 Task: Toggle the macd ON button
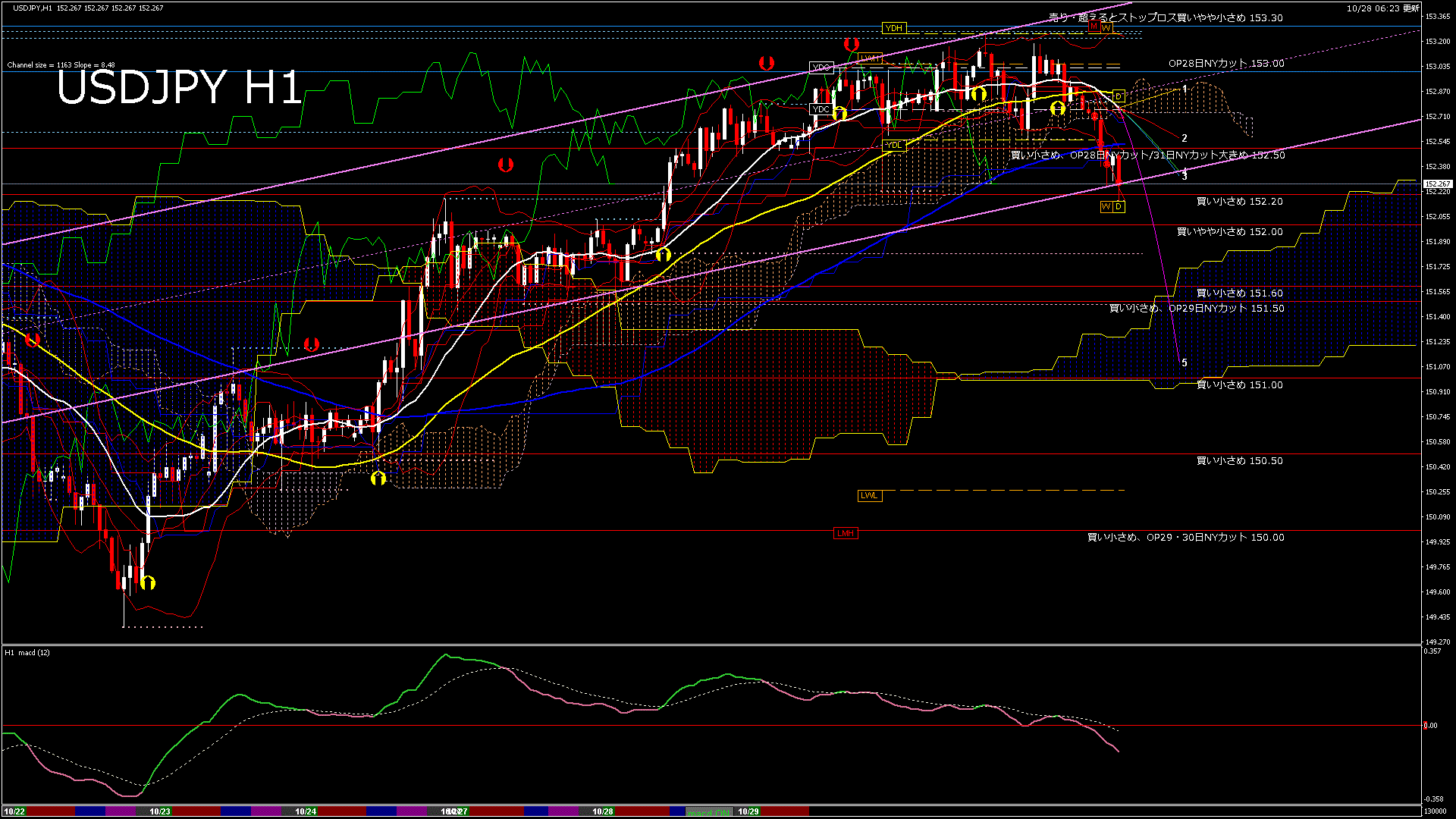tap(709, 811)
